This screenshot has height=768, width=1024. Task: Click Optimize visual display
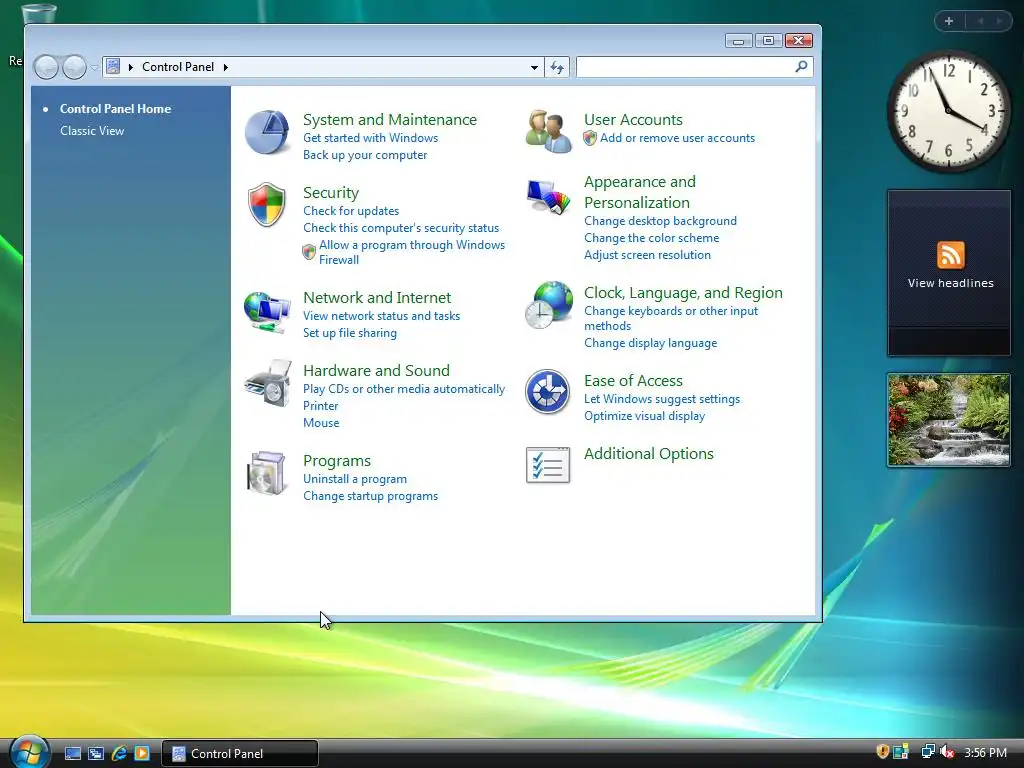point(645,416)
